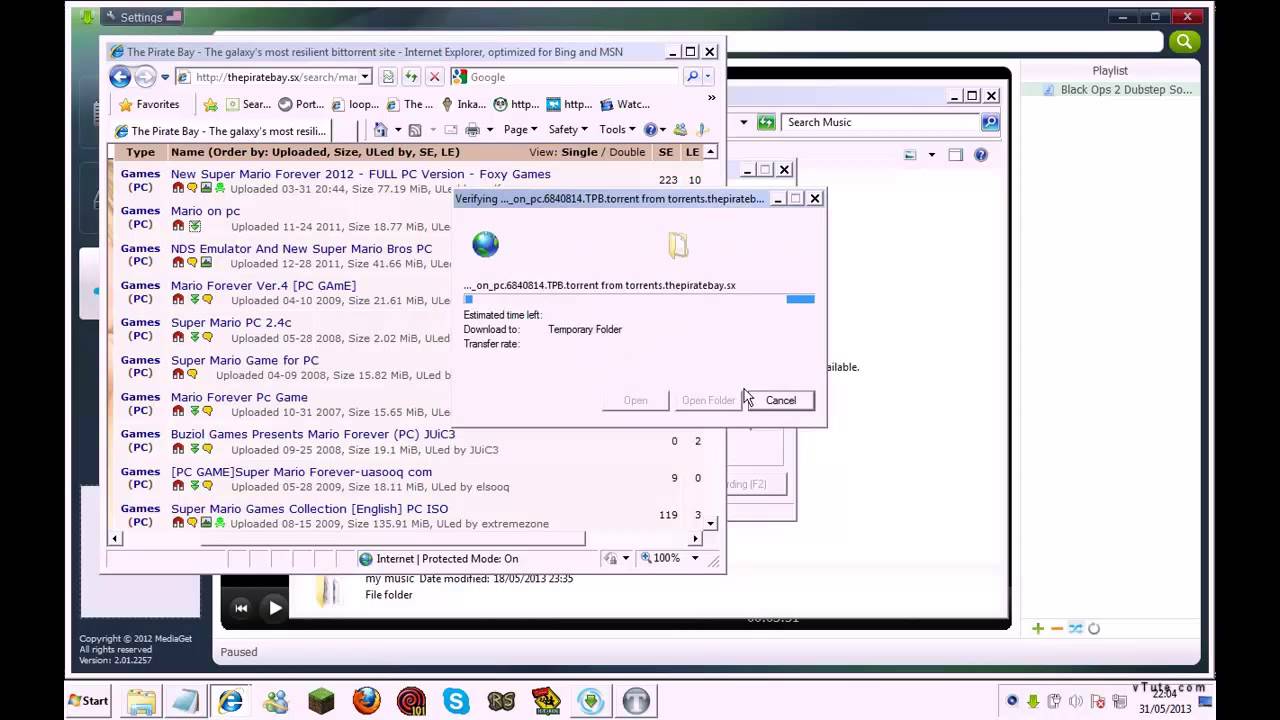Screen dimensions: 1280x720
Task: Toggle IE compatibility view icon
Action: (388, 77)
